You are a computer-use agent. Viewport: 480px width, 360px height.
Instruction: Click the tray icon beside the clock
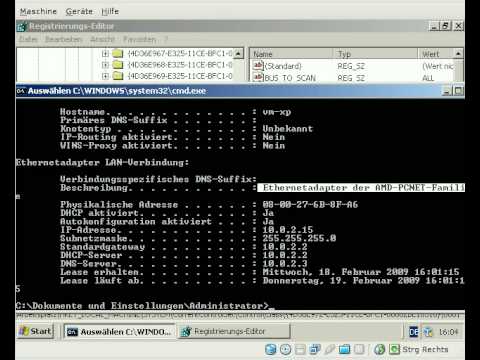click(x=428, y=332)
